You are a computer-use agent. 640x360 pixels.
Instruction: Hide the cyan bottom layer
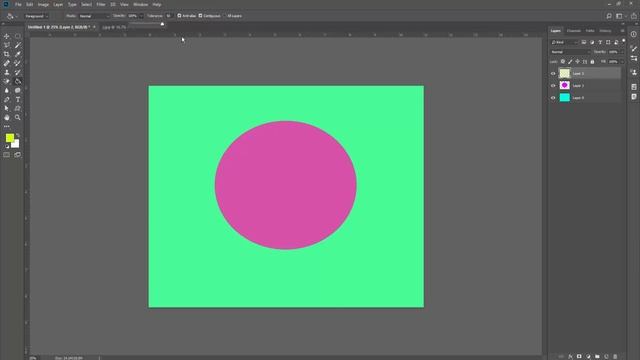(x=553, y=98)
